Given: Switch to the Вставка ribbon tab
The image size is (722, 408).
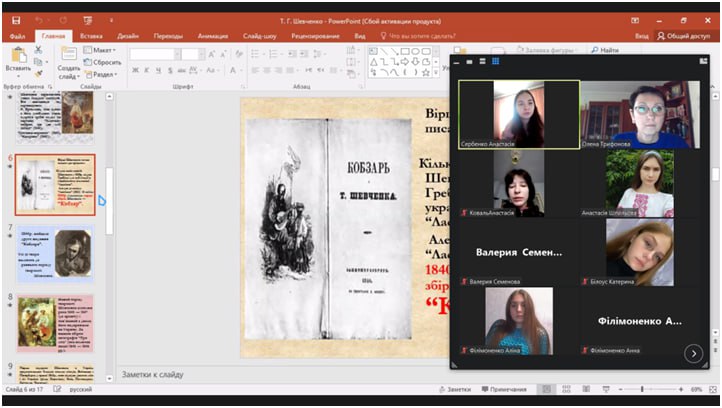Looking at the screenshot, I should click(91, 35).
